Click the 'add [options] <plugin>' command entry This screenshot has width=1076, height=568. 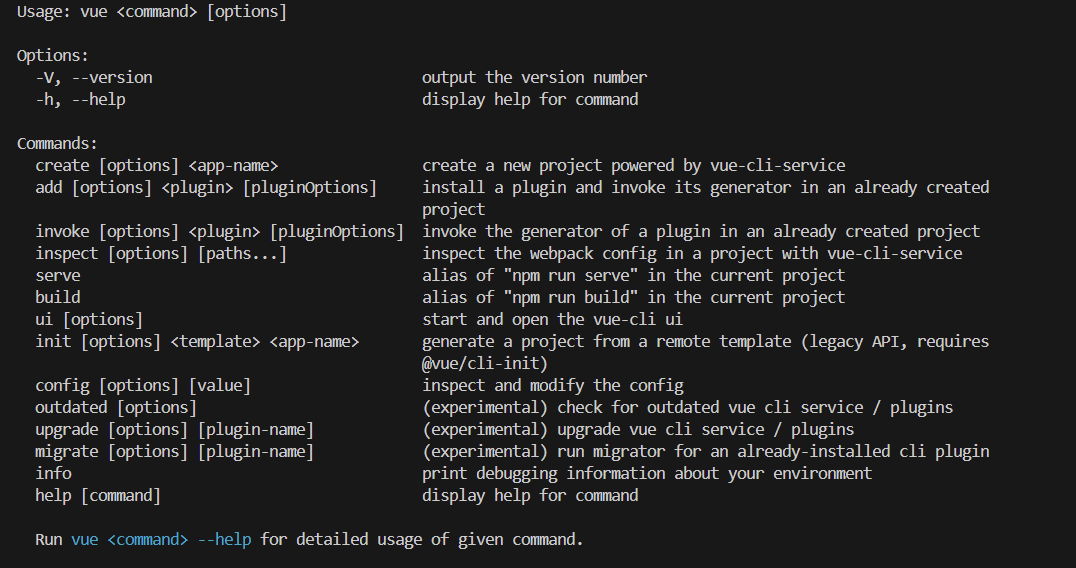click(206, 187)
